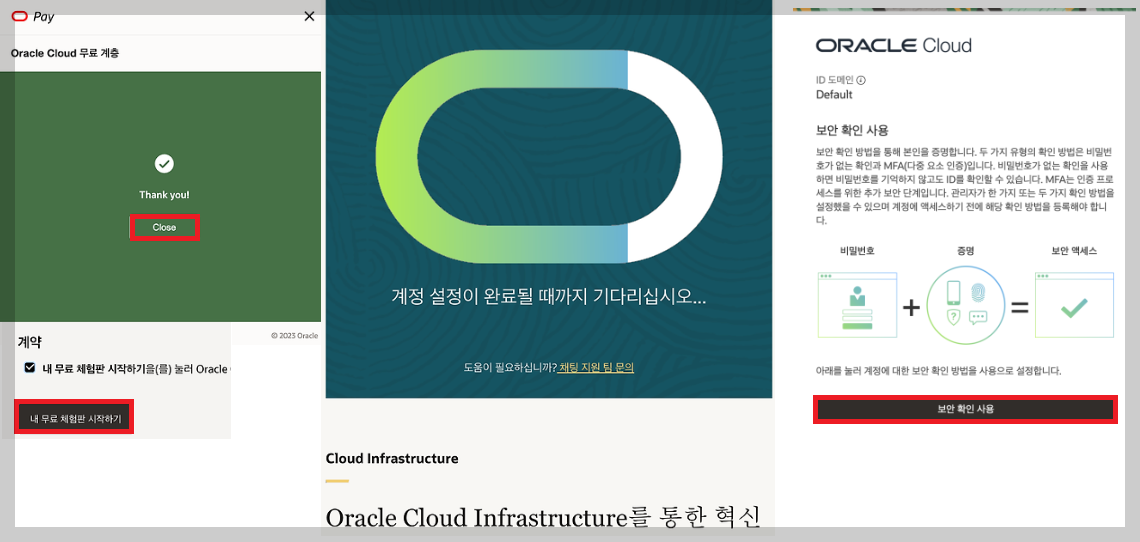Click the shield question icon in 증명 circle
Image resolution: width=1140 pixels, height=542 pixels.
(x=953, y=318)
